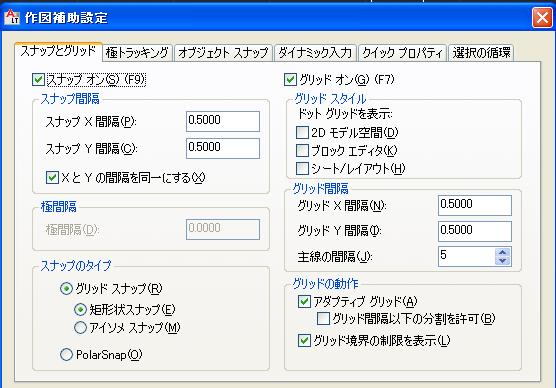Switch to the スナップとグリッド tab
This screenshot has height=388, width=556.
pyautogui.click(x=59, y=52)
